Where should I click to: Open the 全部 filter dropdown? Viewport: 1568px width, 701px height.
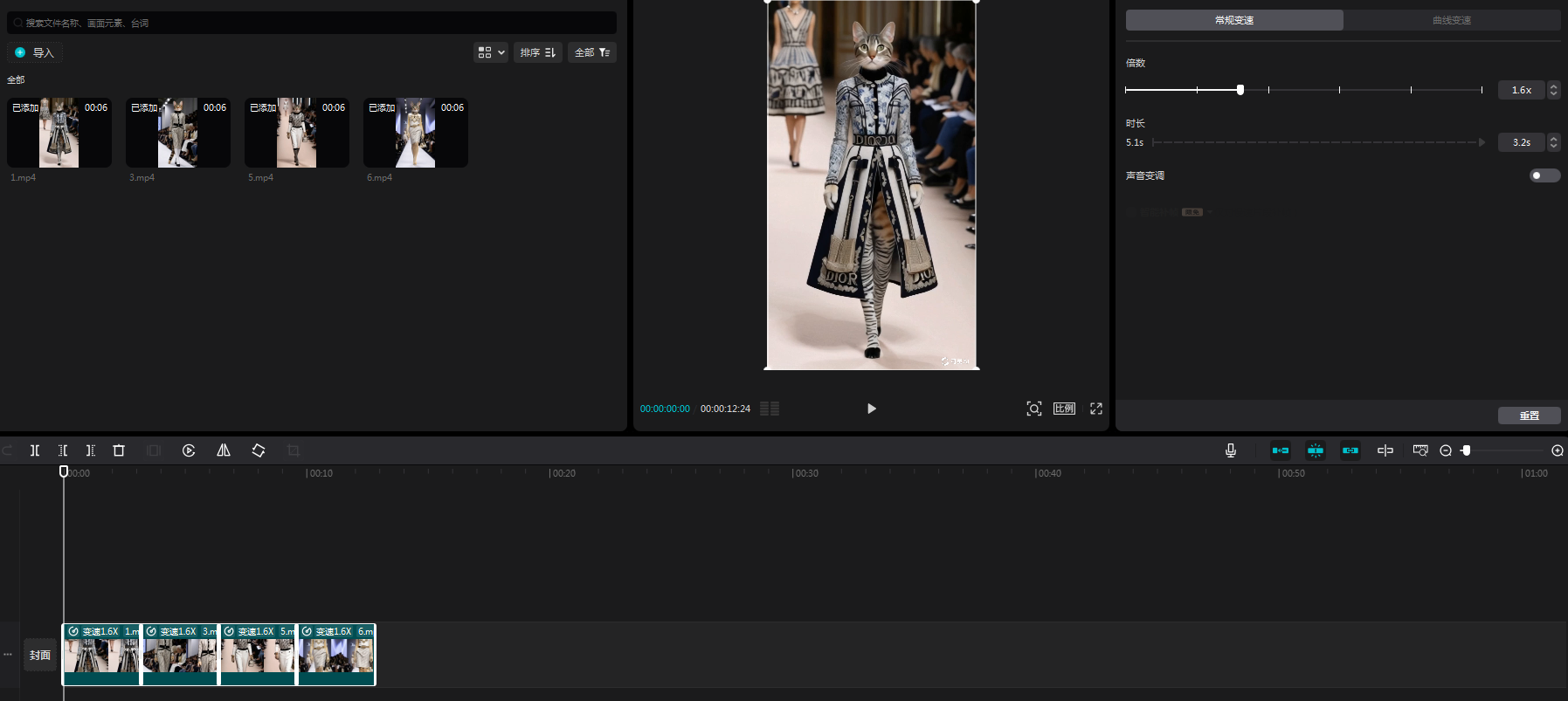pos(592,52)
